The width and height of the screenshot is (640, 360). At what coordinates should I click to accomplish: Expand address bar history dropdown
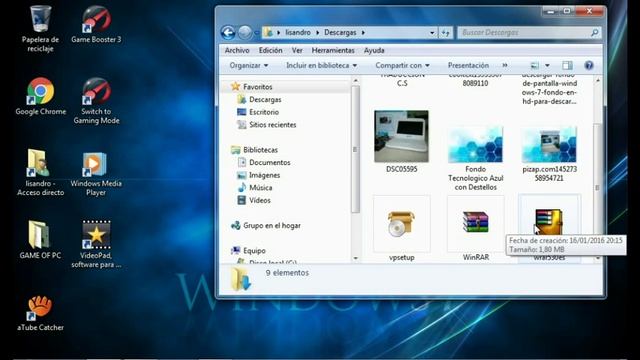point(432,33)
